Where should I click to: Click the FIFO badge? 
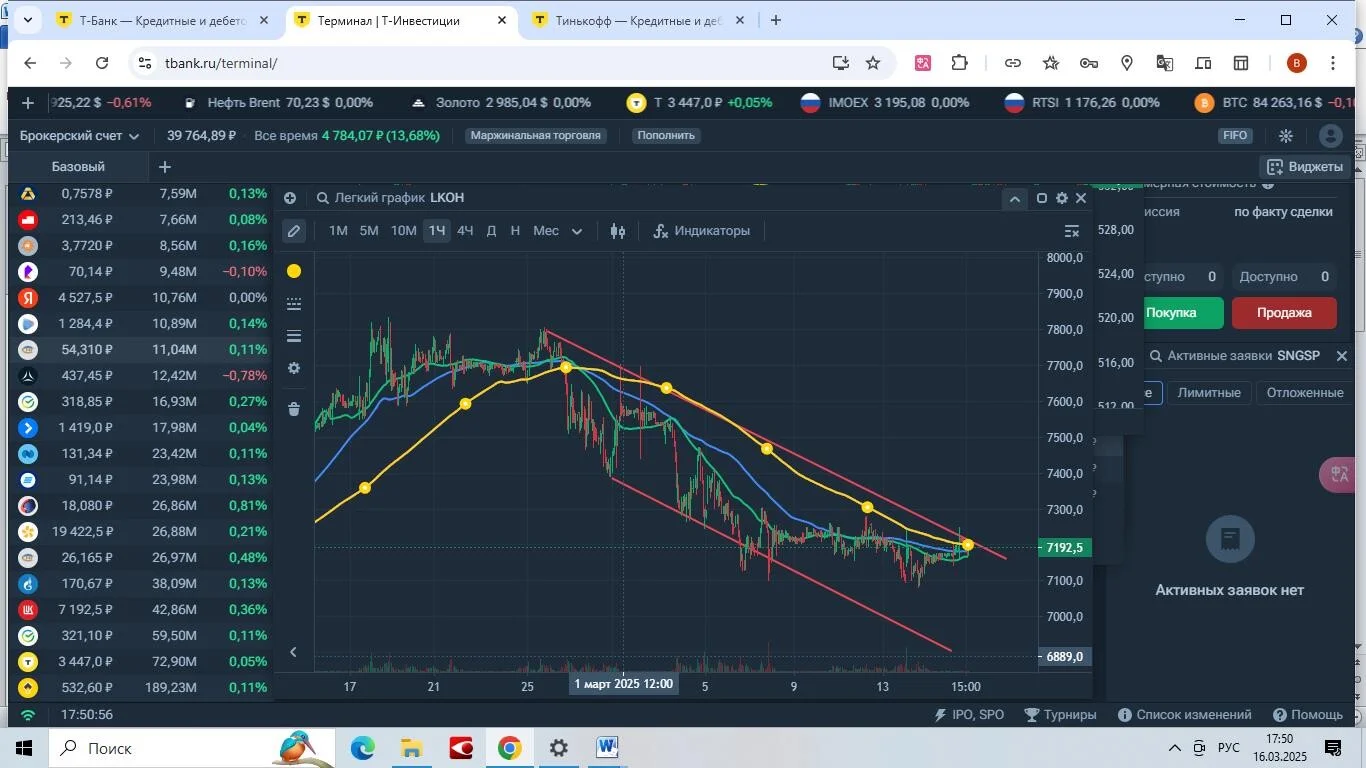click(x=1235, y=136)
